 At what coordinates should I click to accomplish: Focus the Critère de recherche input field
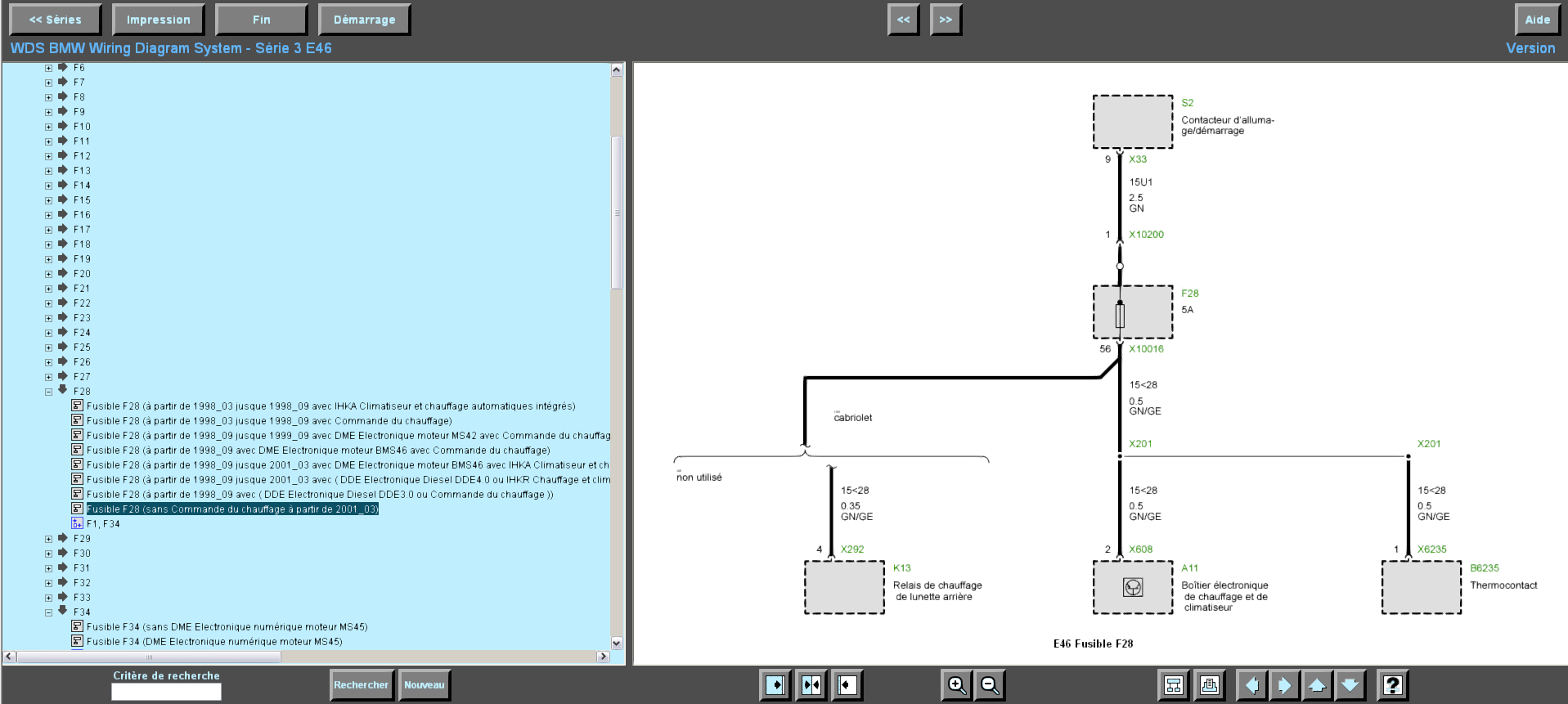tap(166, 692)
